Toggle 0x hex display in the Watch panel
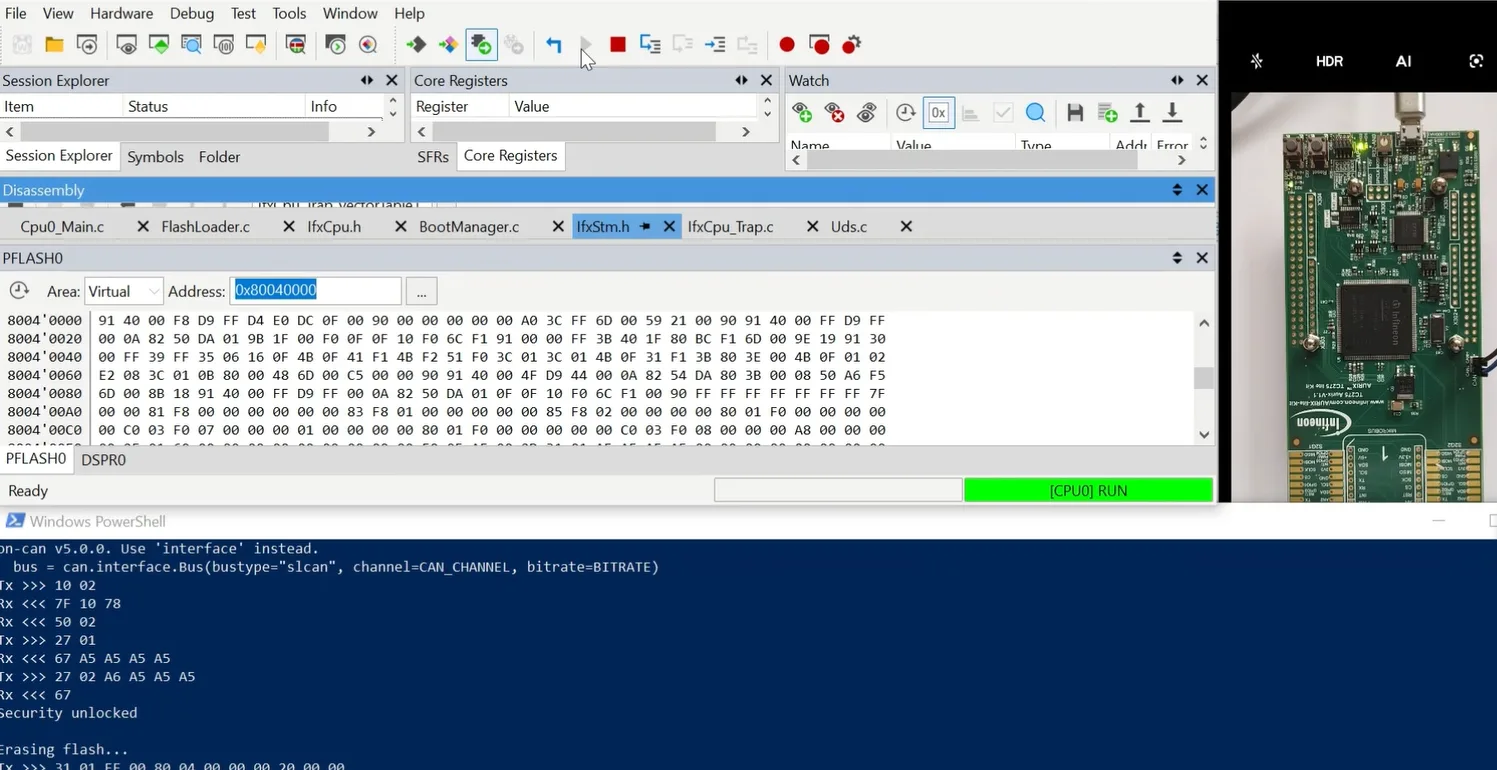 938,112
